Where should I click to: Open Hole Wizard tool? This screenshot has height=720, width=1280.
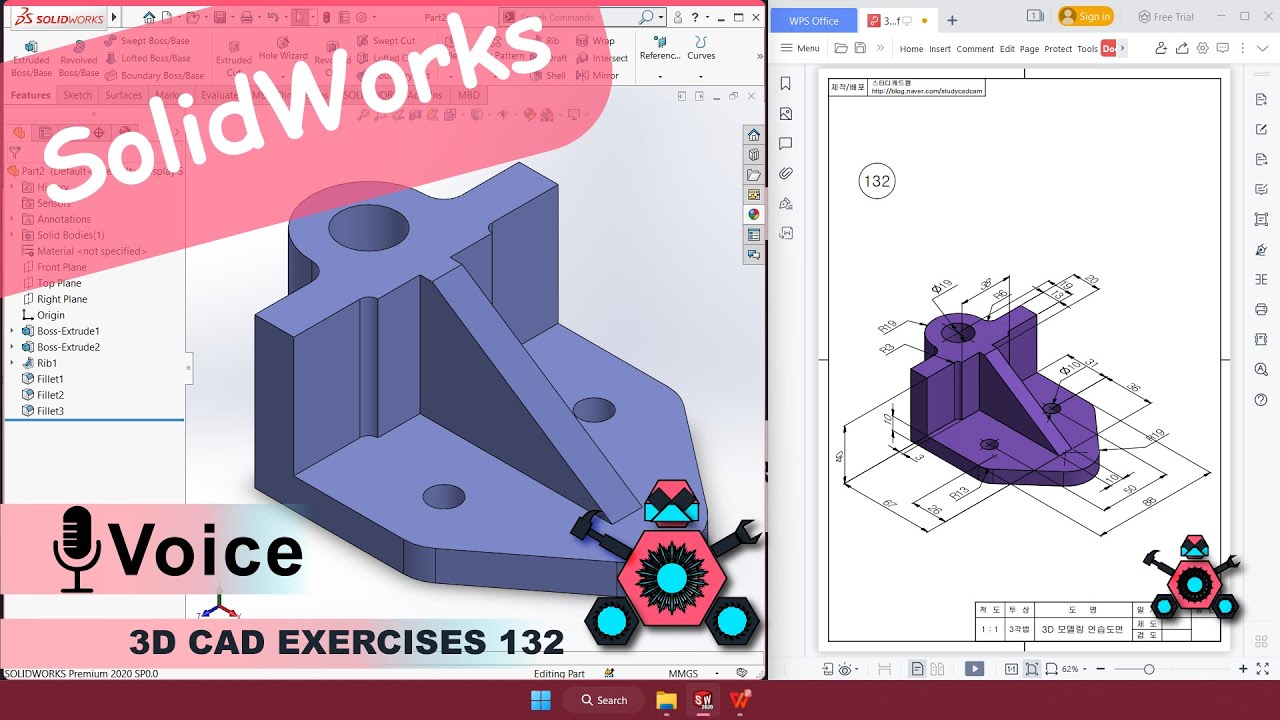[282, 50]
